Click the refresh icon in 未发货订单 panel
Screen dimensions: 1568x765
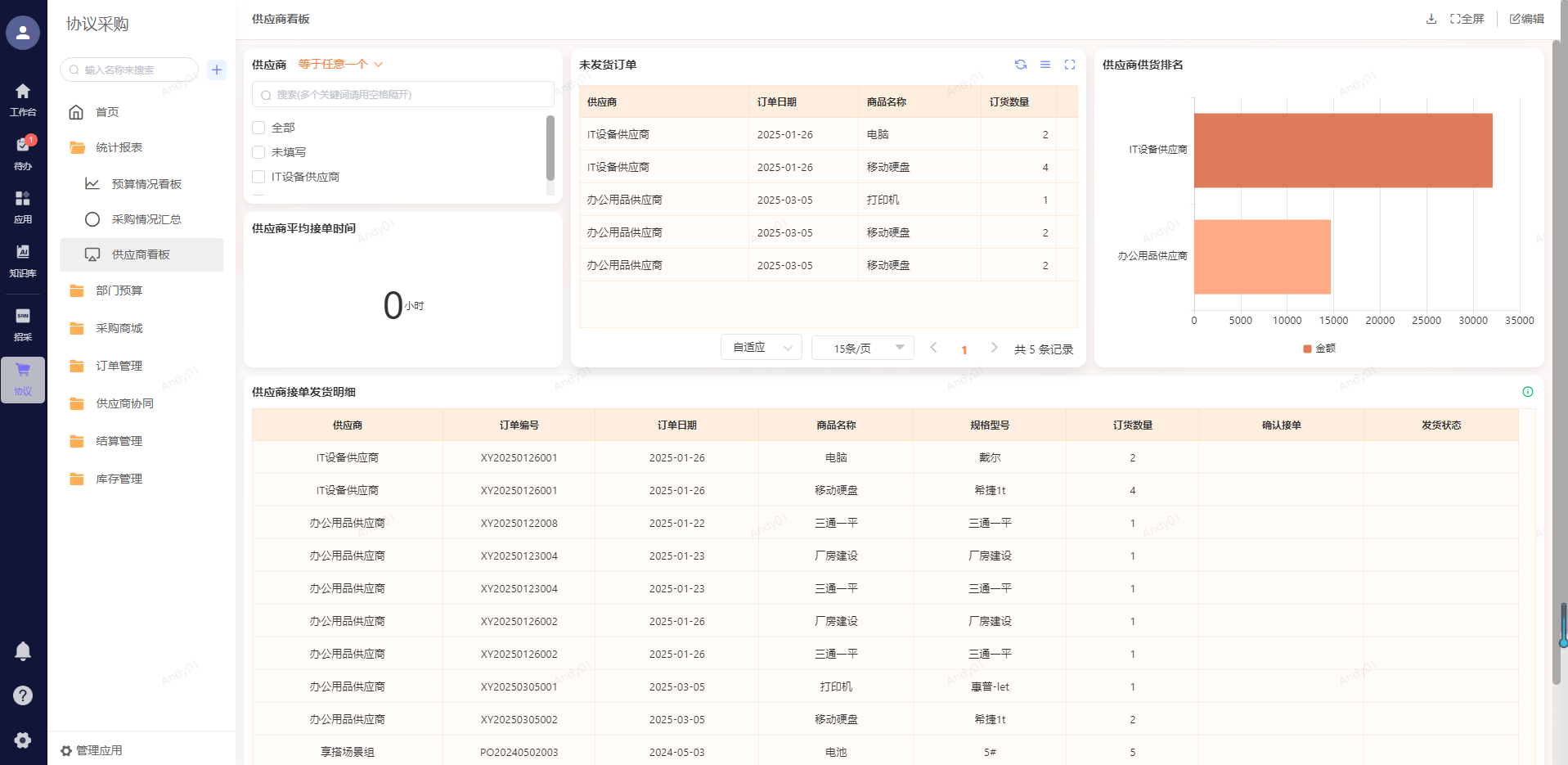click(x=1020, y=65)
